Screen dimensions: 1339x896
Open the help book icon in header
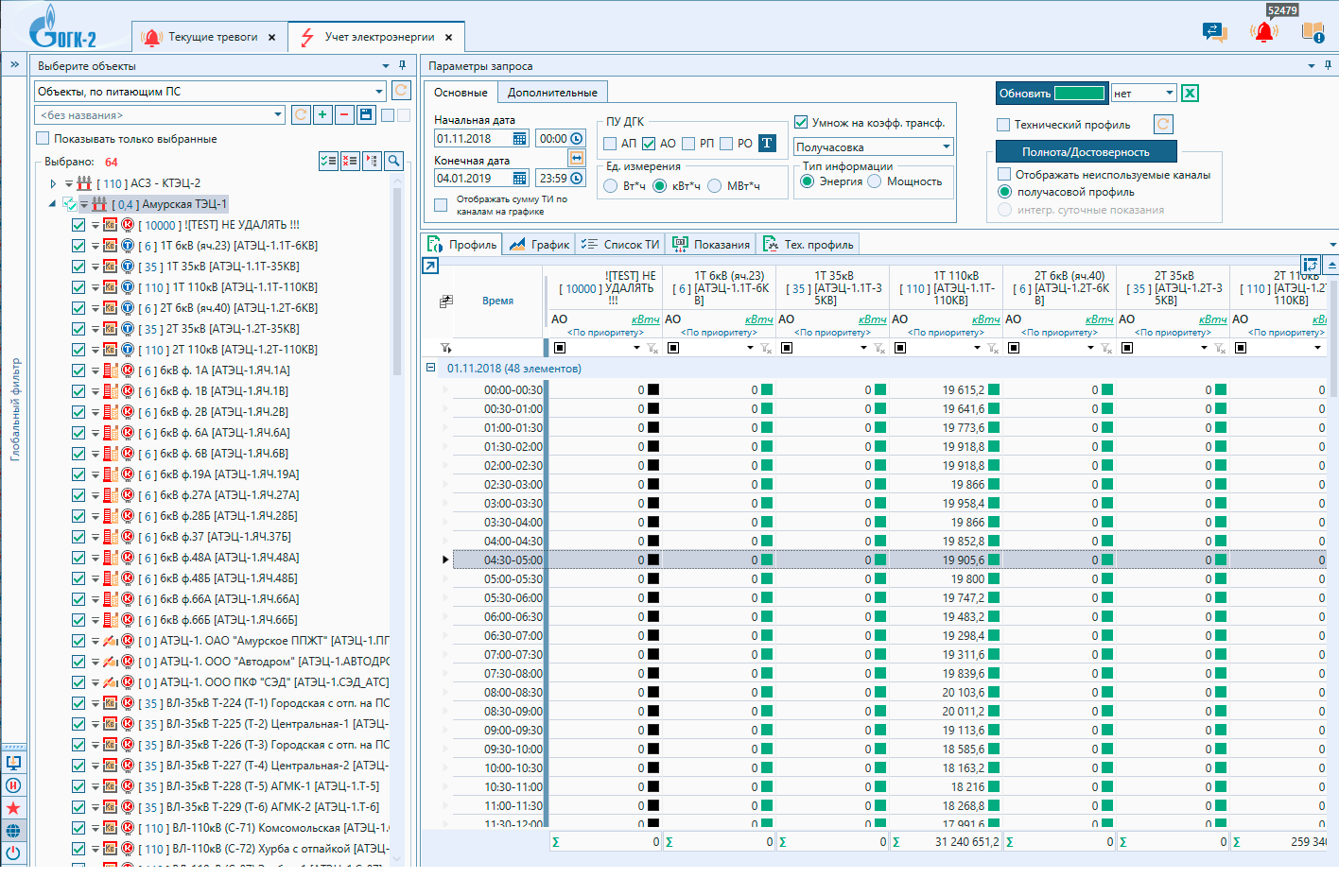click(1313, 32)
